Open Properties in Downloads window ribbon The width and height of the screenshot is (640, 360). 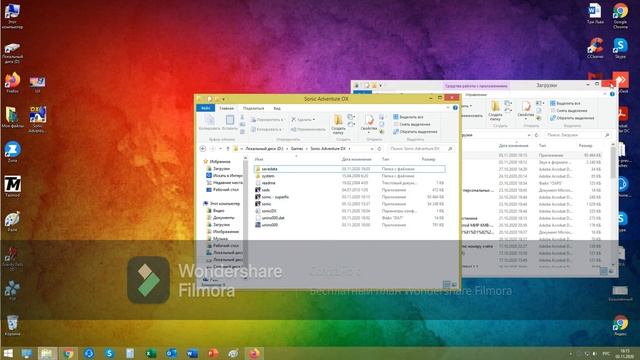coord(526,110)
